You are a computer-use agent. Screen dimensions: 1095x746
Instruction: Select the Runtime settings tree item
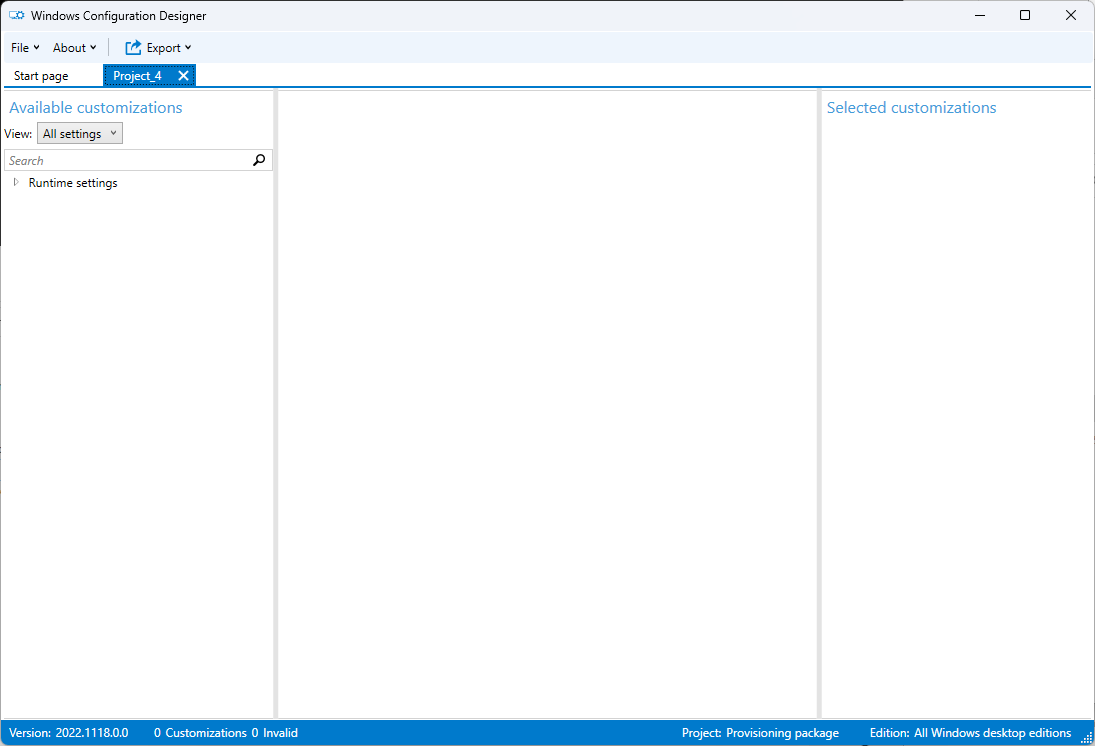73,183
